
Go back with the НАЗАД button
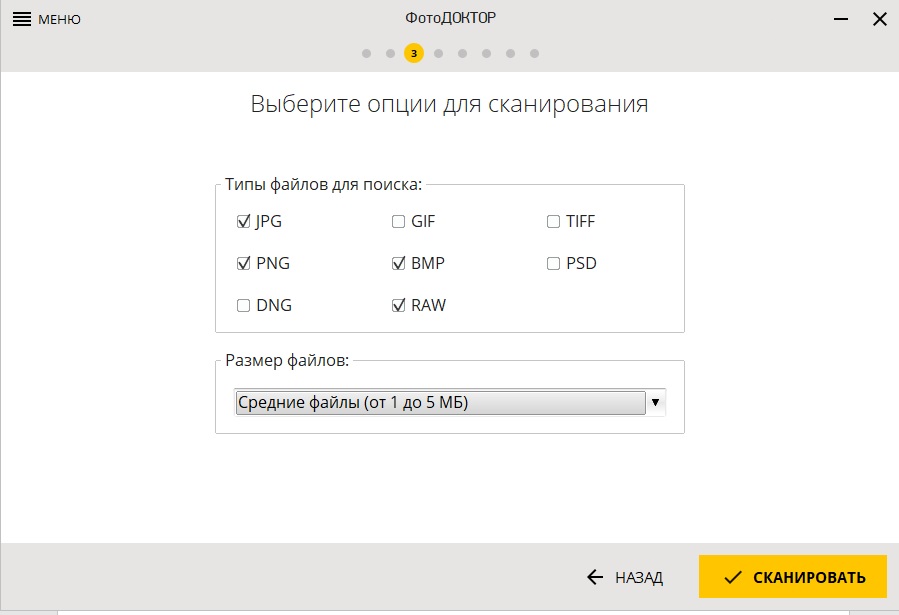pyautogui.click(x=625, y=577)
